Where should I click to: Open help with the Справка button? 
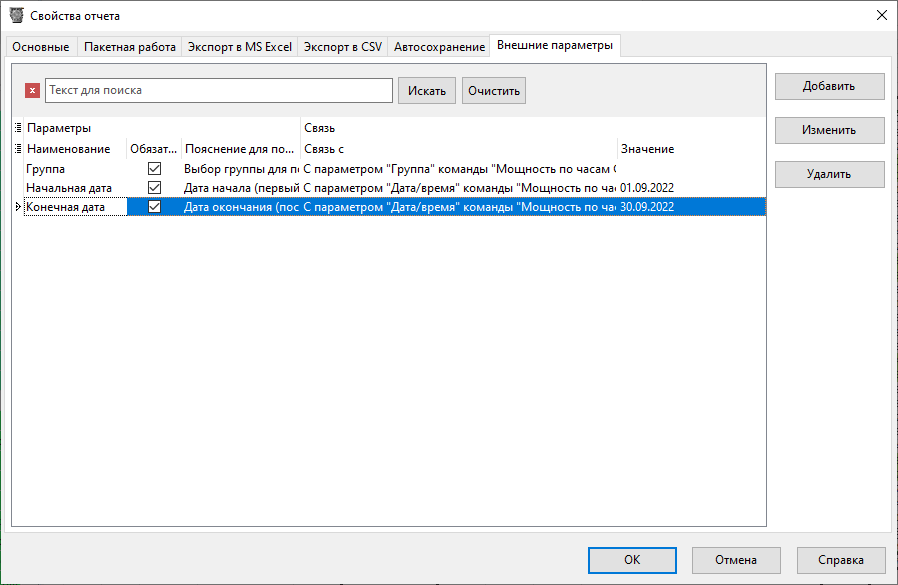pos(841,560)
